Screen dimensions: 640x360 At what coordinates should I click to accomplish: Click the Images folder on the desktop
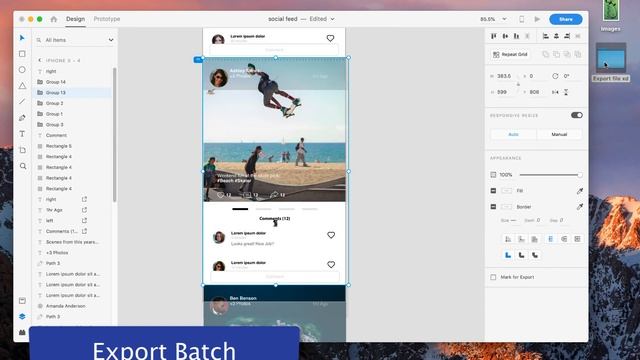[611, 16]
